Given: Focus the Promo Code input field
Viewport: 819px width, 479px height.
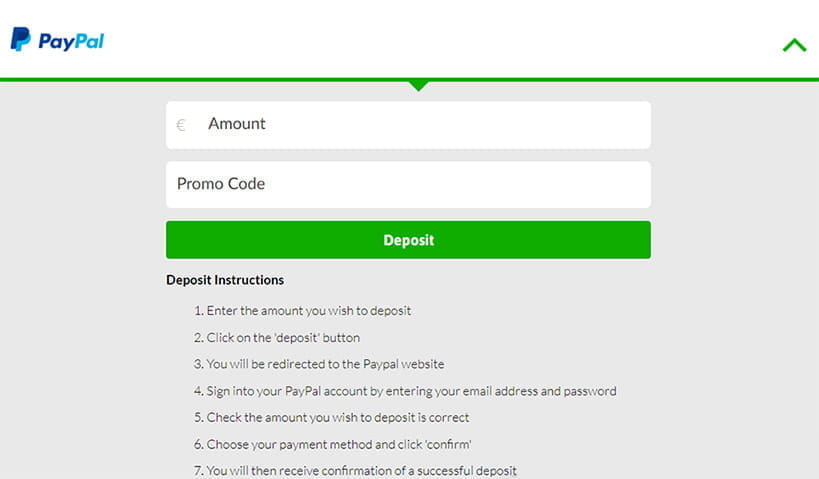Looking at the screenshot, I should pyautogui.click(x=408, y=184).
